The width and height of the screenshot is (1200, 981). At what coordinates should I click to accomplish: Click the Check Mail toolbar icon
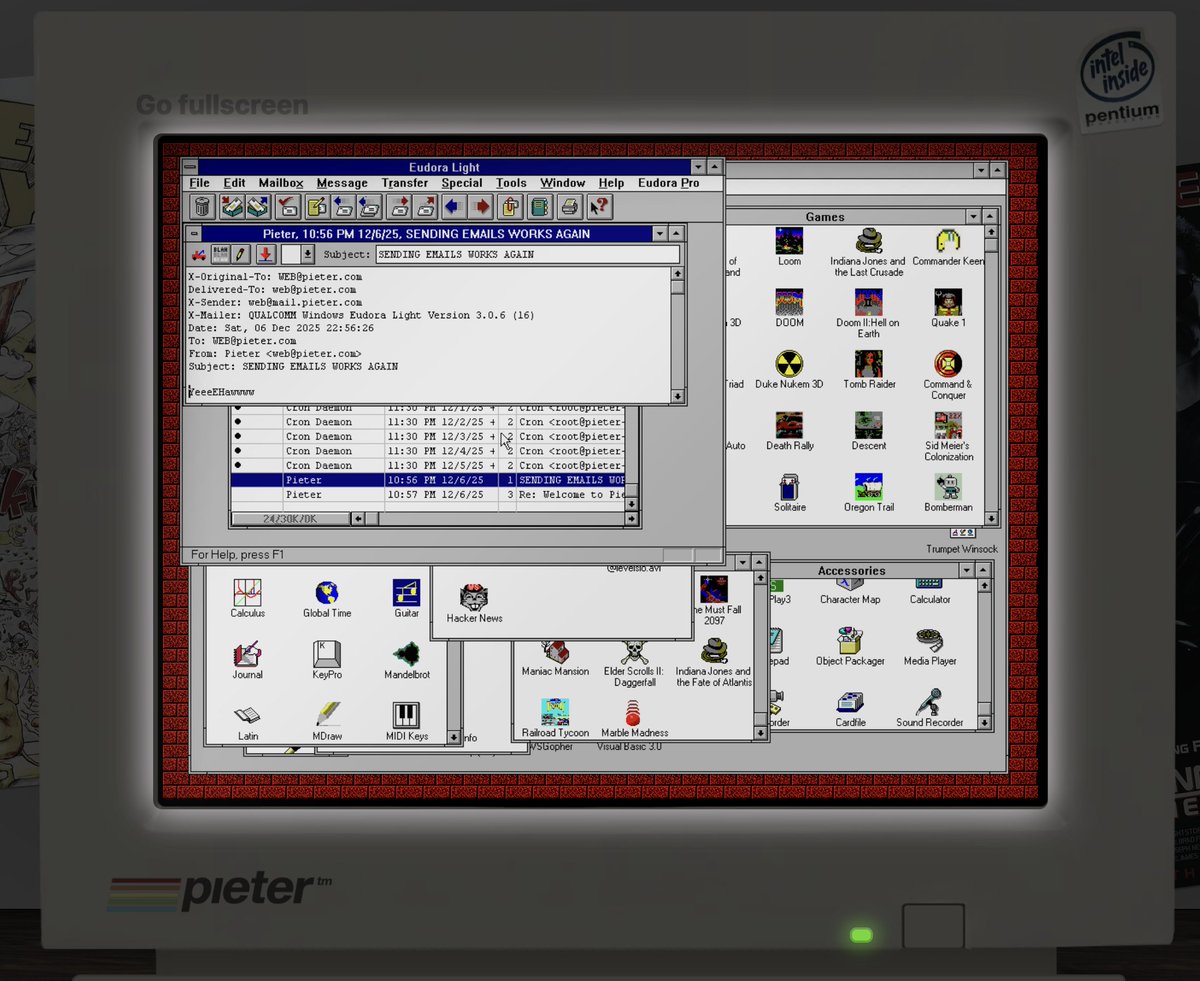[x=288, y=206]
